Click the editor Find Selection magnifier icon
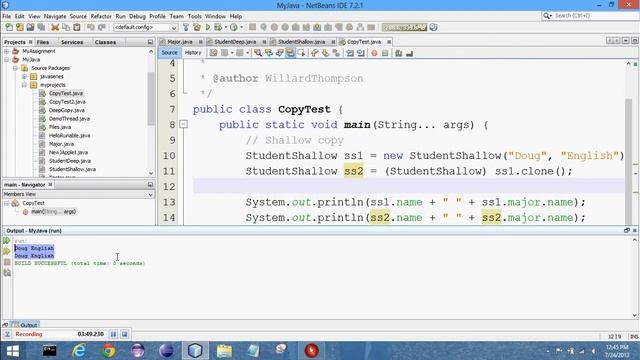This screenshot has height=360, width=640. click(258, 53)
